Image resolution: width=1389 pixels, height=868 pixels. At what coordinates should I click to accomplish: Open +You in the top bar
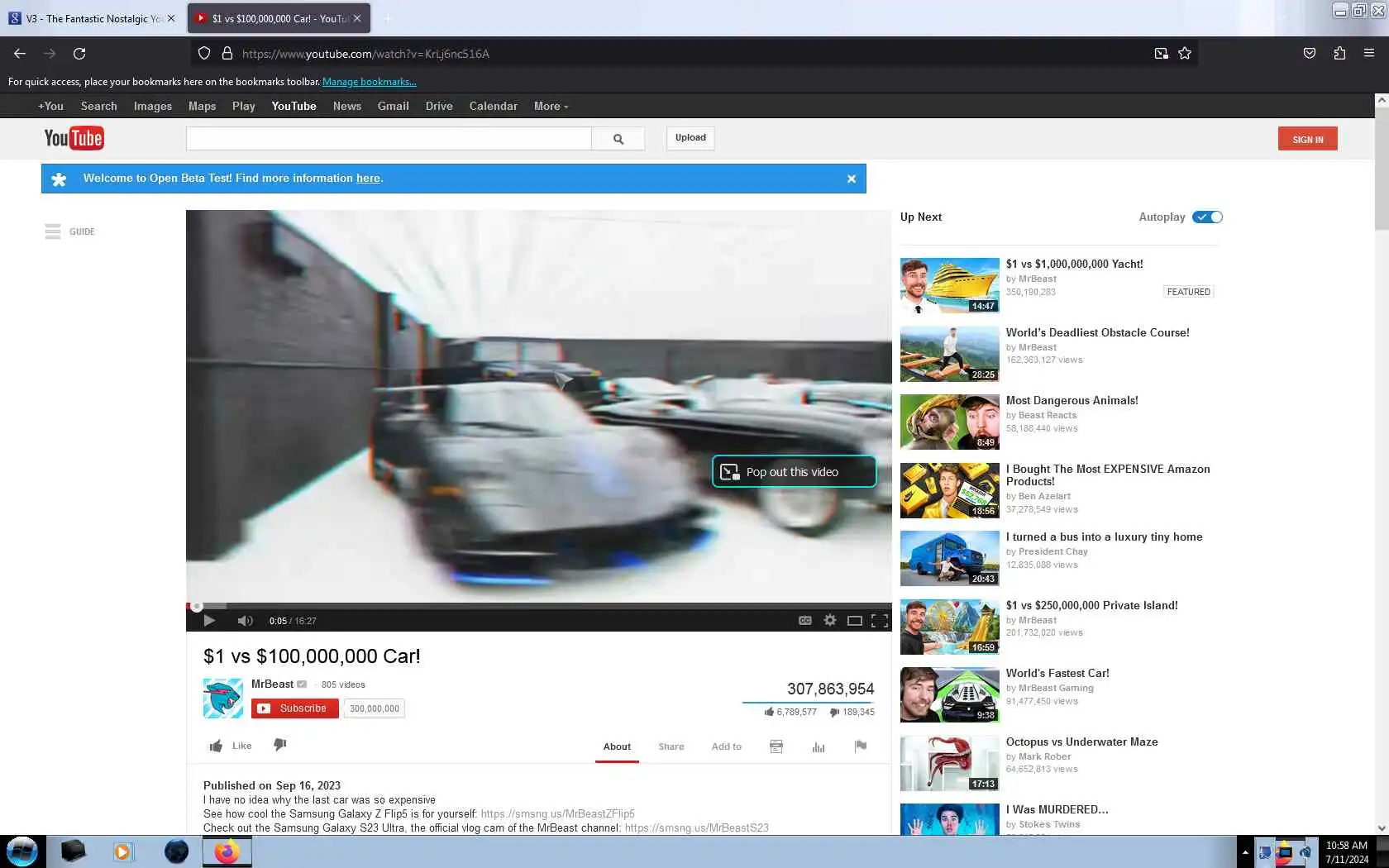pyautogui.click(x=50, y=106)
